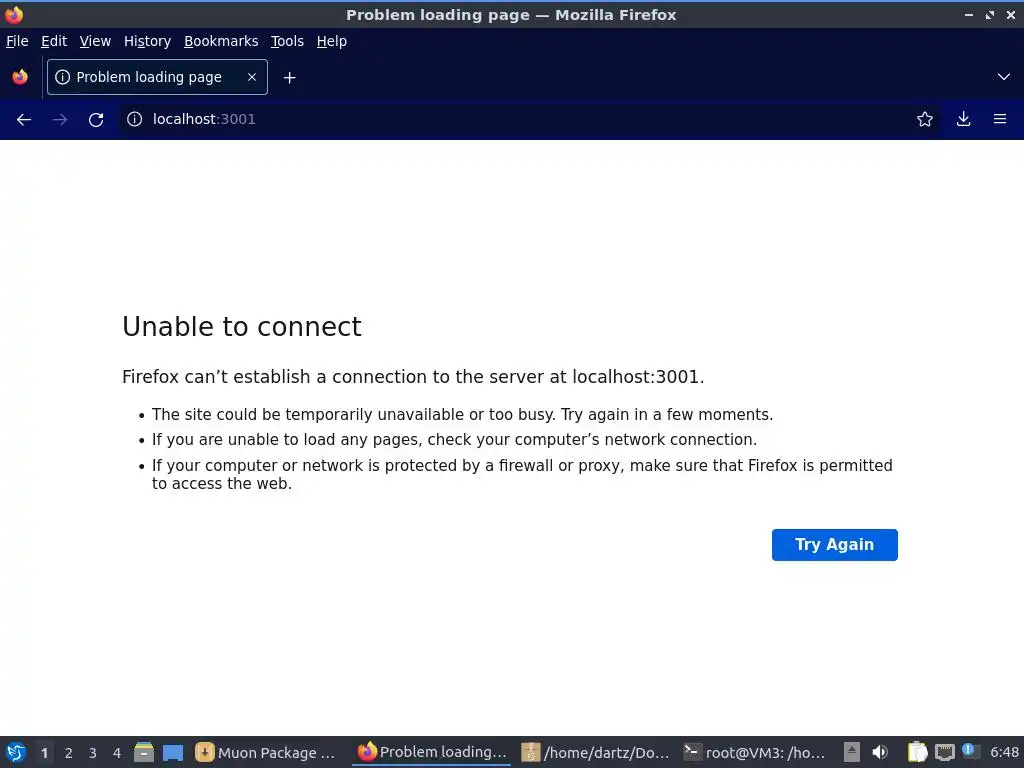
Task: Open the File menu
Action: 17,41
